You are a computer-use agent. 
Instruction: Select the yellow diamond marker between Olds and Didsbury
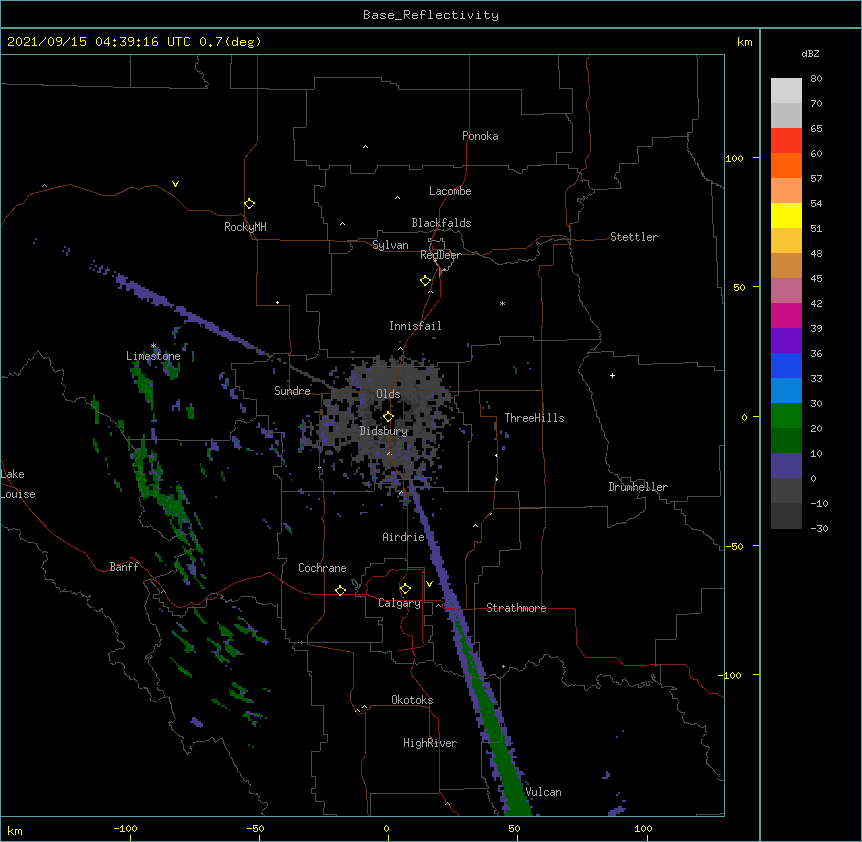[x=388, y=417]
